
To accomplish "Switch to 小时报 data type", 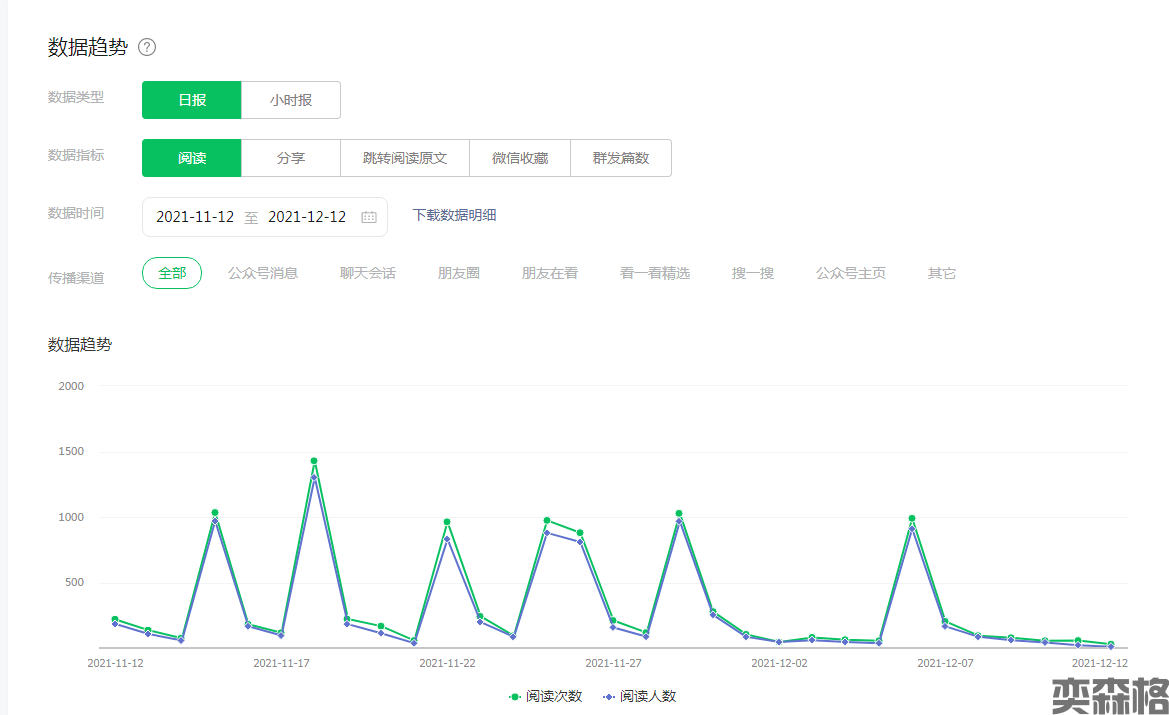I will tap(291, 100).
